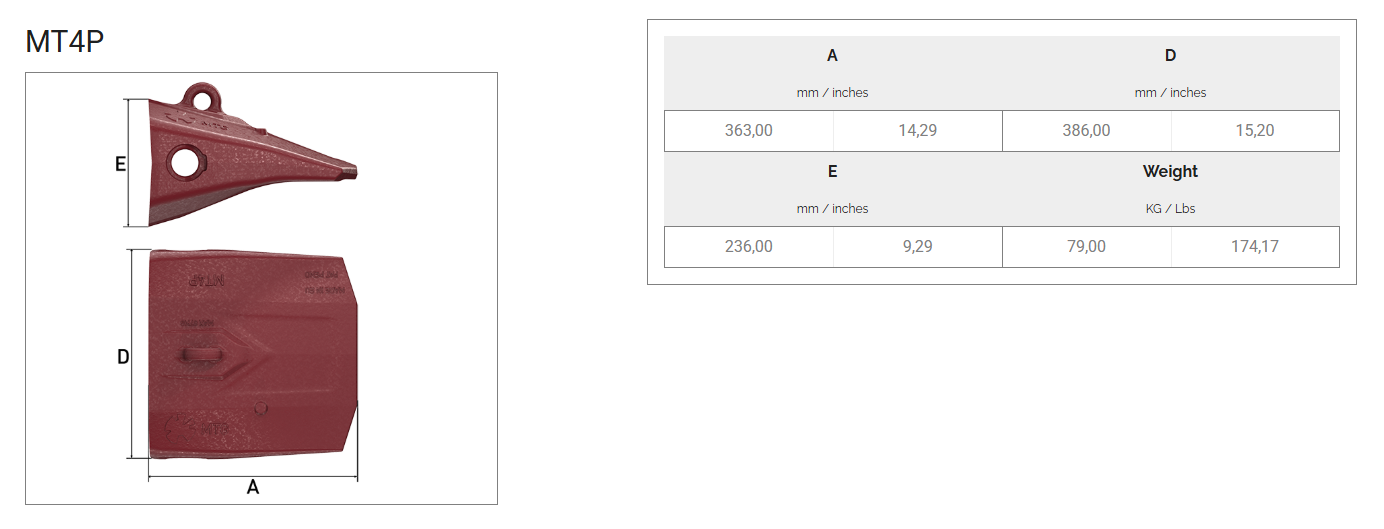The width and height of the screenshot is (1384, 529).
Task: Click the 363,00 value cell
Action: (x=749, y=131)
